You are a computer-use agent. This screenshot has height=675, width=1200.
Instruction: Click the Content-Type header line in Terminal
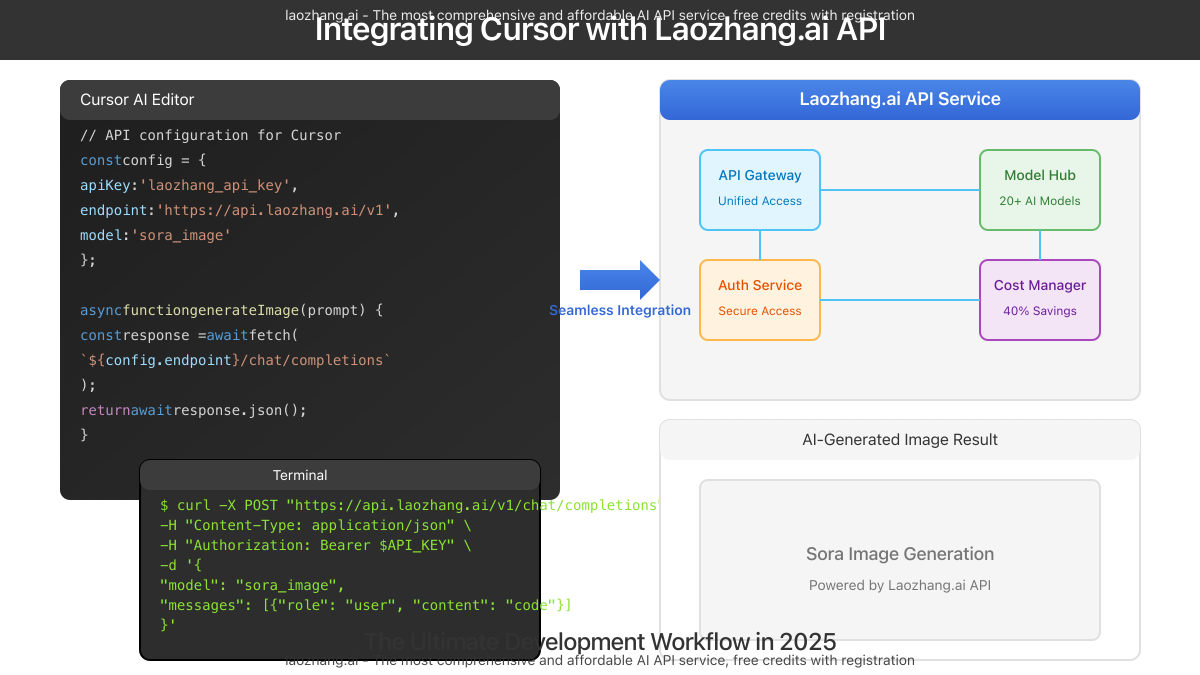pyautogui.click(x=316, y=525)
